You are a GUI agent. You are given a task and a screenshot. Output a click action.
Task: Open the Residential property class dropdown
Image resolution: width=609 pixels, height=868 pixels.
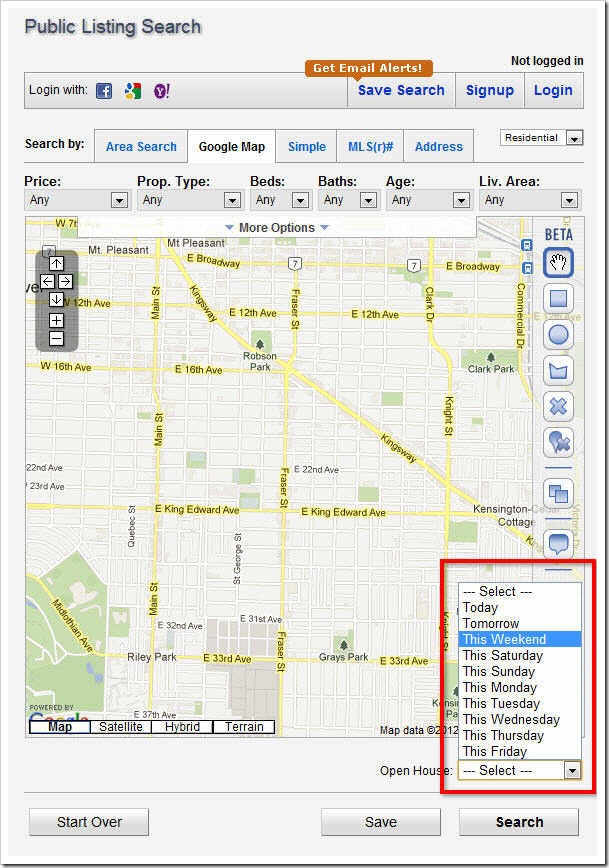[541, 138]
